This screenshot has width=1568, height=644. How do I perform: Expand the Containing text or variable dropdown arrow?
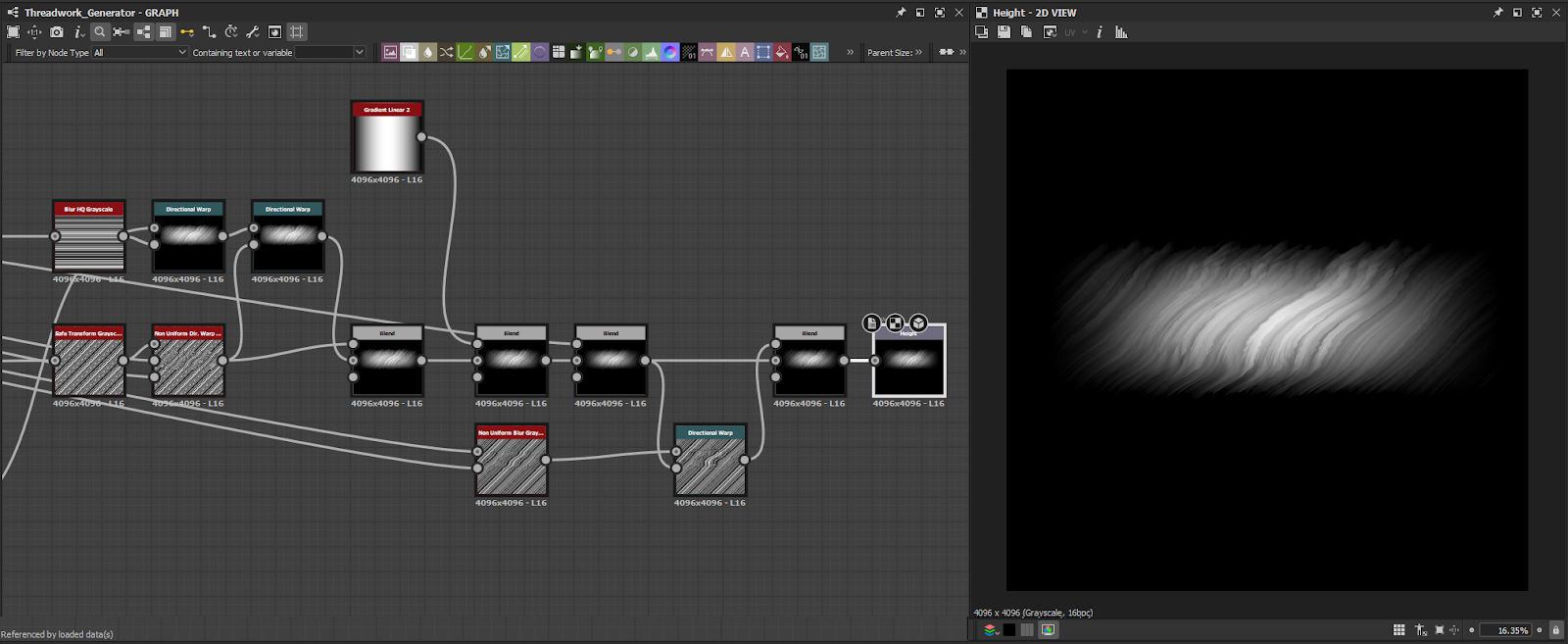pos(360,53)
